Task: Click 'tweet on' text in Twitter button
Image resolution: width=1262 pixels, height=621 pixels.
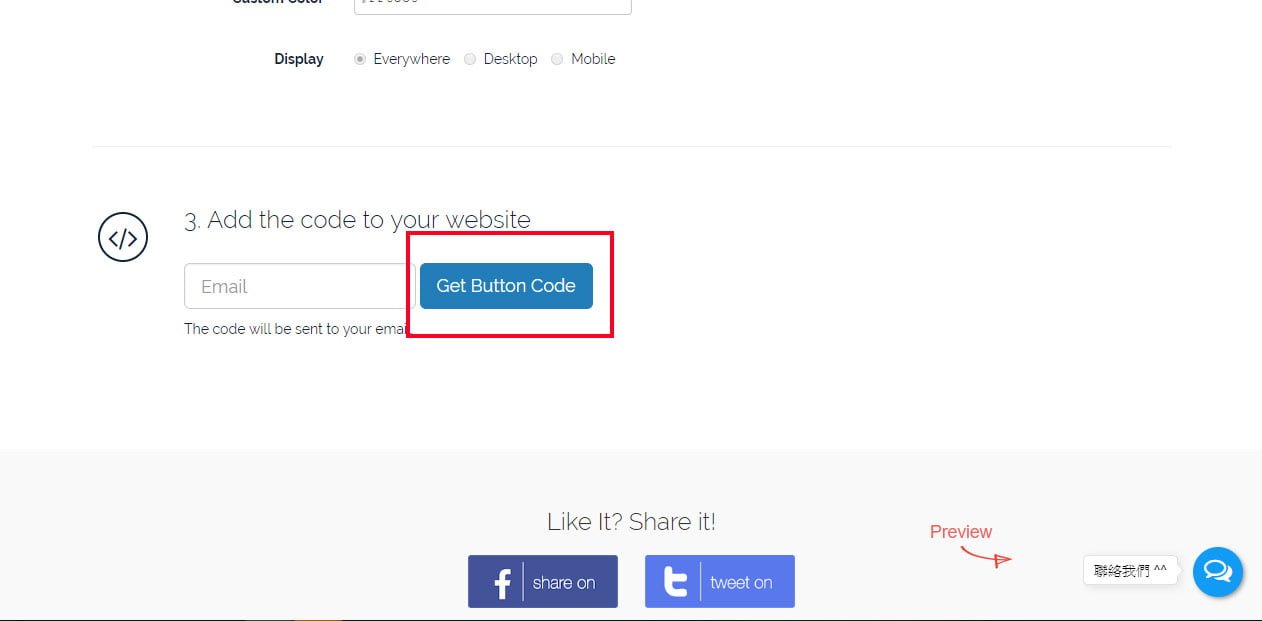Action: coord(741,583)
